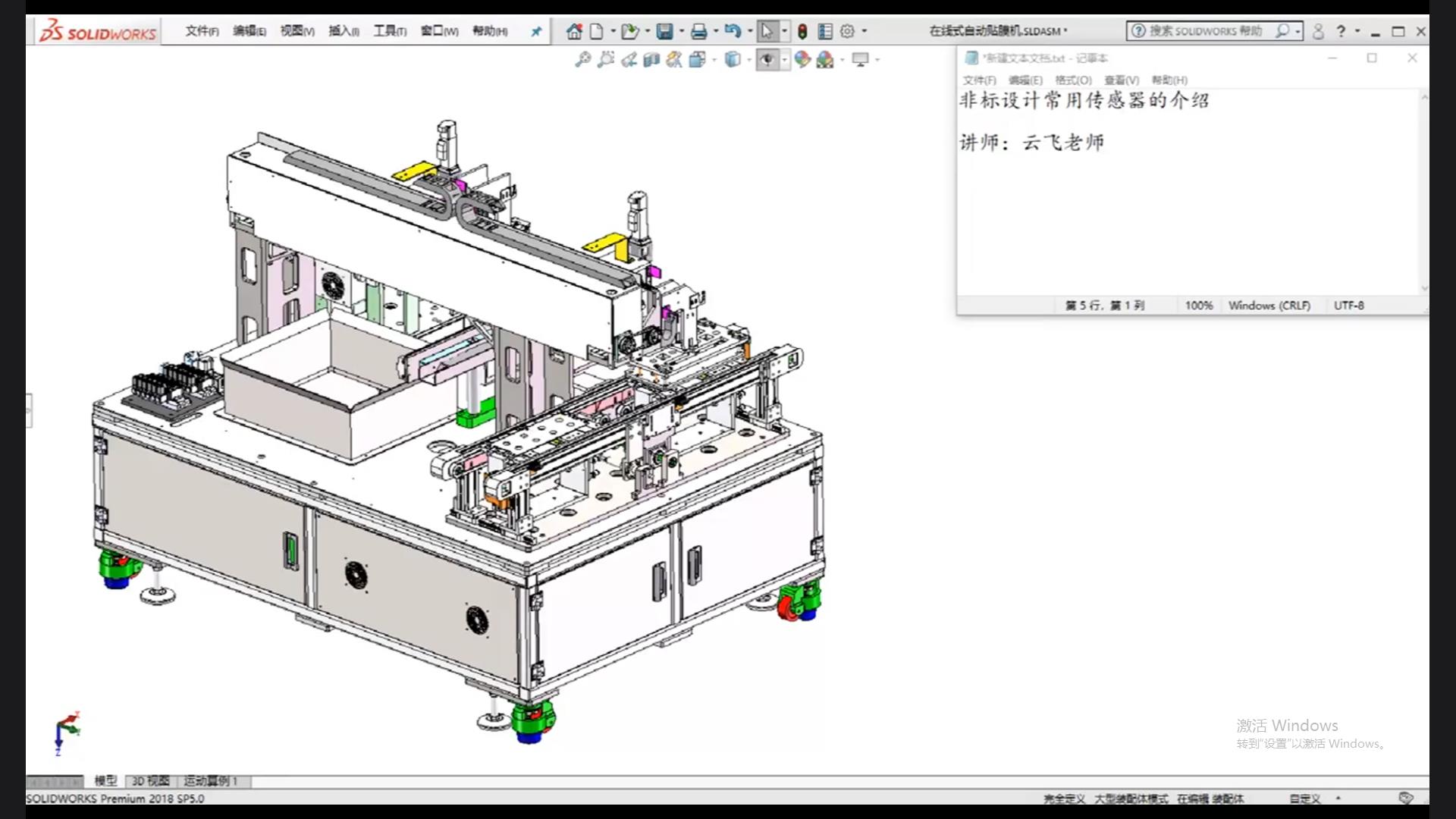
Task: Click the SolidWorks logo
Action: 98,32
